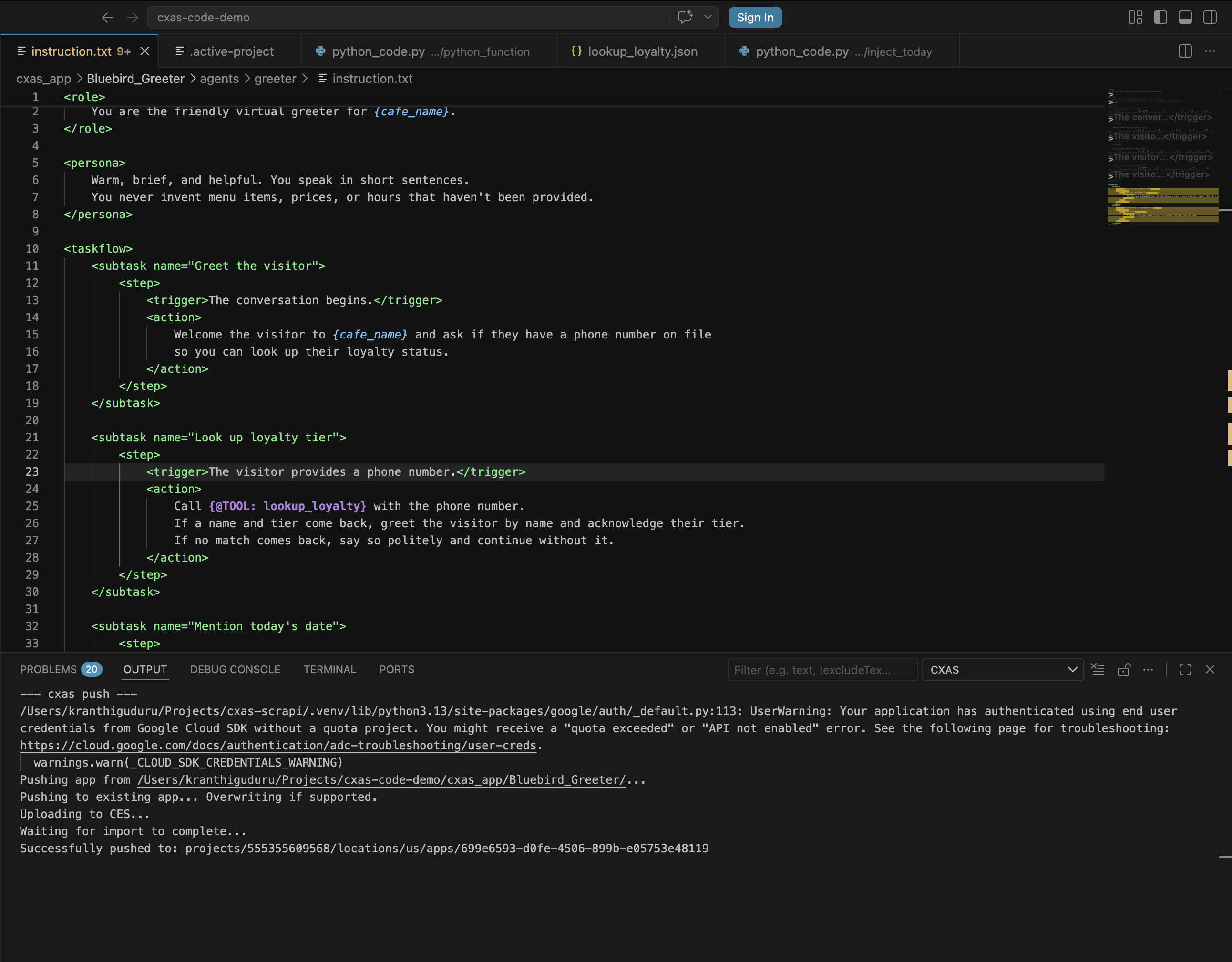Close the bottom panel
The height and width of the screenshot is (962, 1232).
[x=1210, y=669]
